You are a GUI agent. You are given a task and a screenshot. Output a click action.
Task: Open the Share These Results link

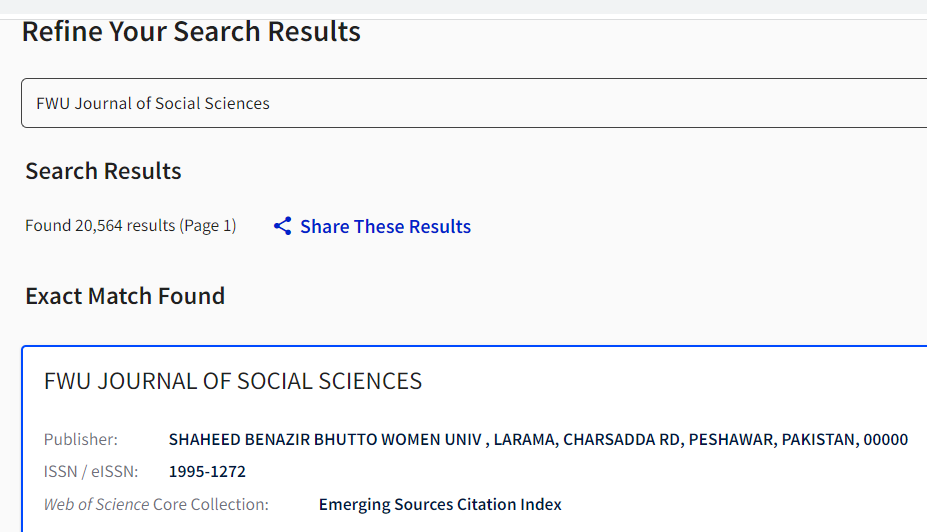click(385, 226)
